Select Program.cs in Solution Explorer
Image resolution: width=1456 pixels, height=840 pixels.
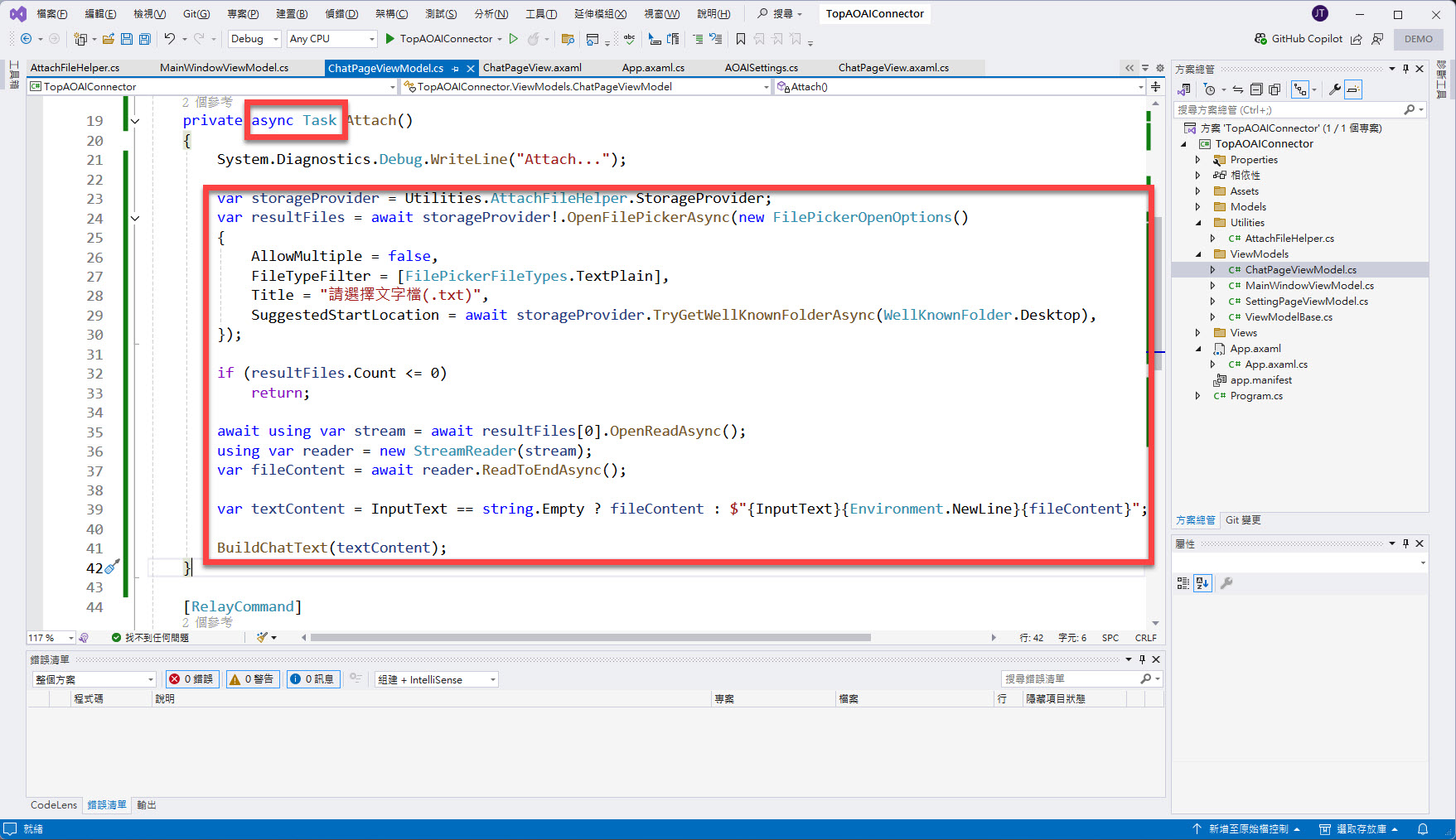(1255, 396)
